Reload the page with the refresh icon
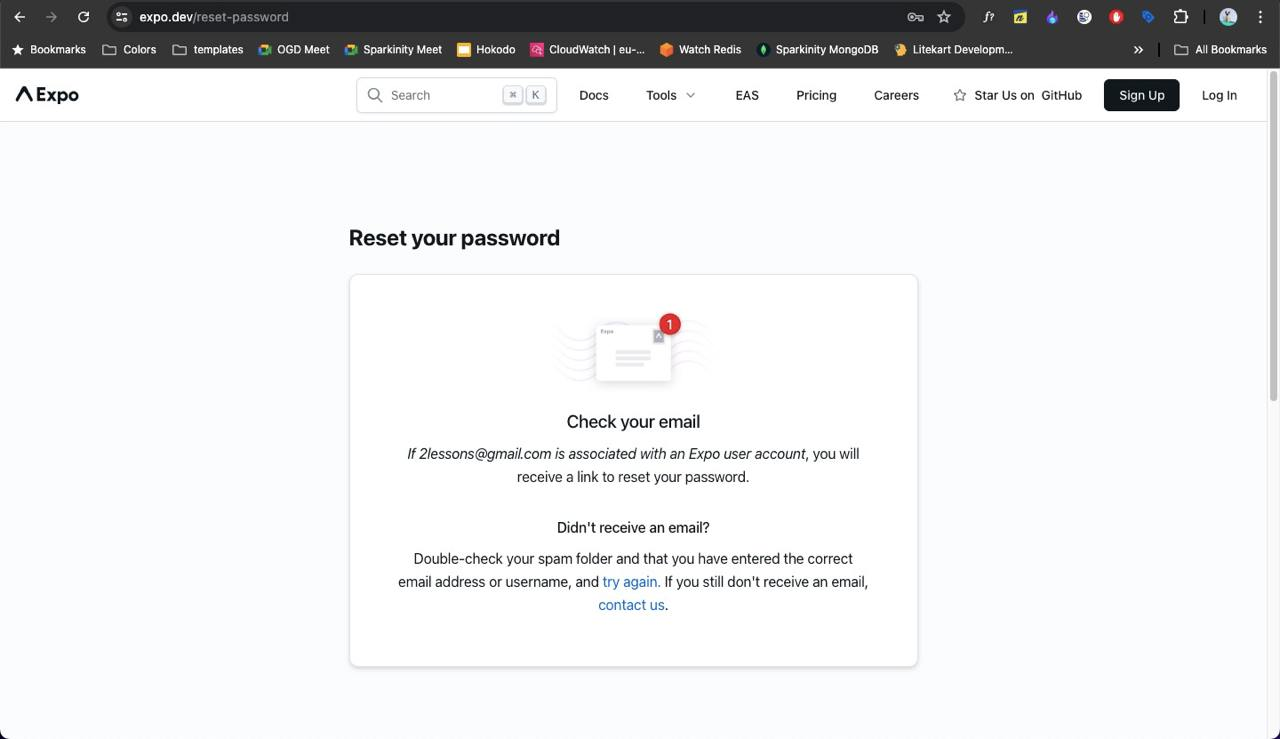1280x739 pixels. (83, 17)
